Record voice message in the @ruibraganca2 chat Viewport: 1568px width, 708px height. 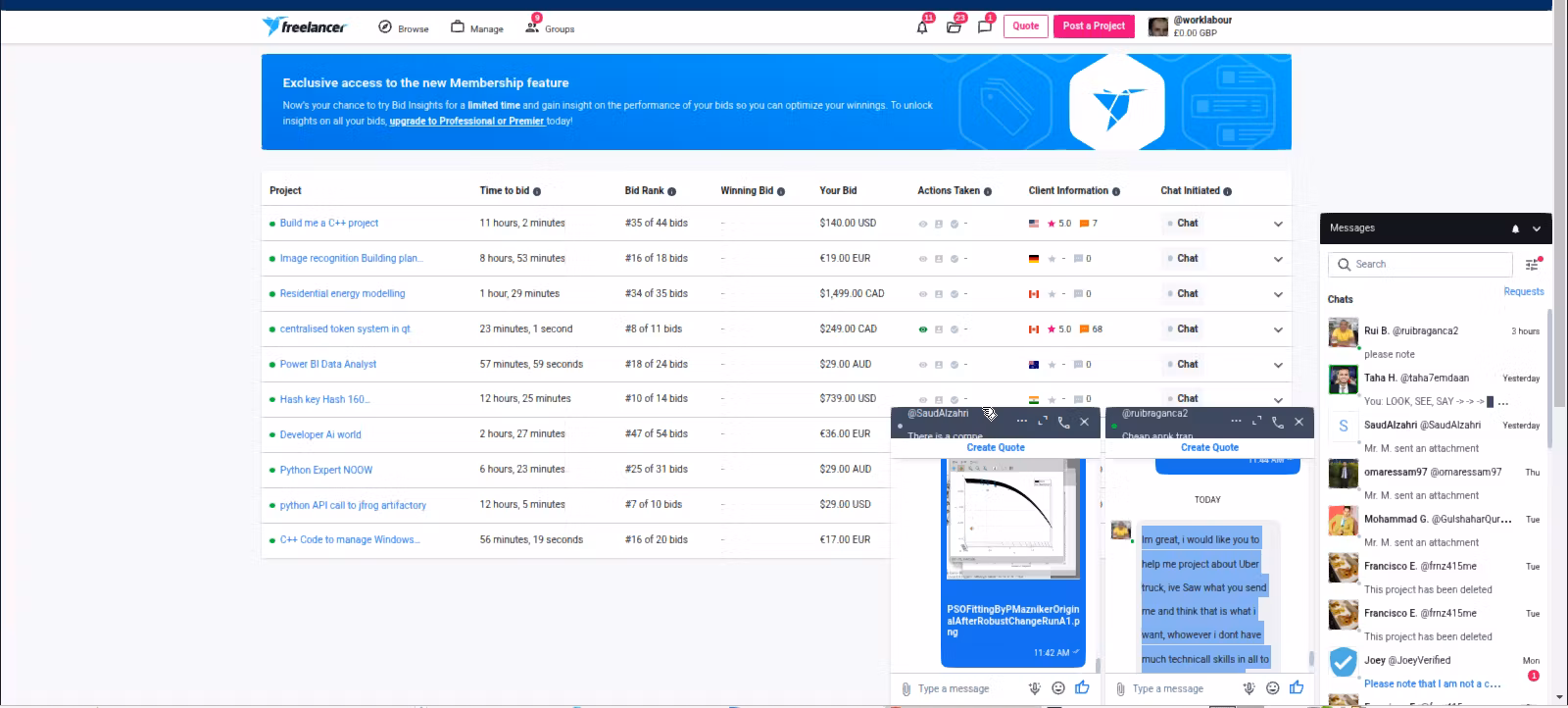1249,688
